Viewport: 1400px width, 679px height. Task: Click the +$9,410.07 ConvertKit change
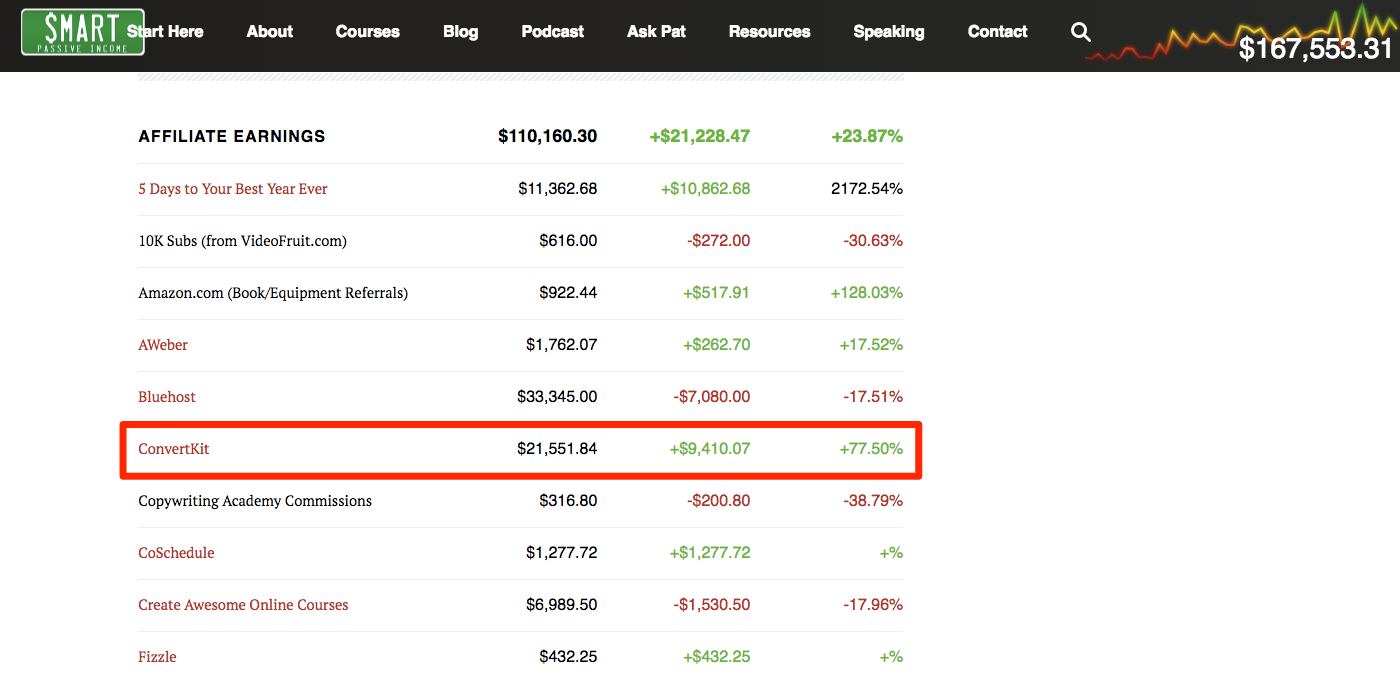click(x=710, y=449)
